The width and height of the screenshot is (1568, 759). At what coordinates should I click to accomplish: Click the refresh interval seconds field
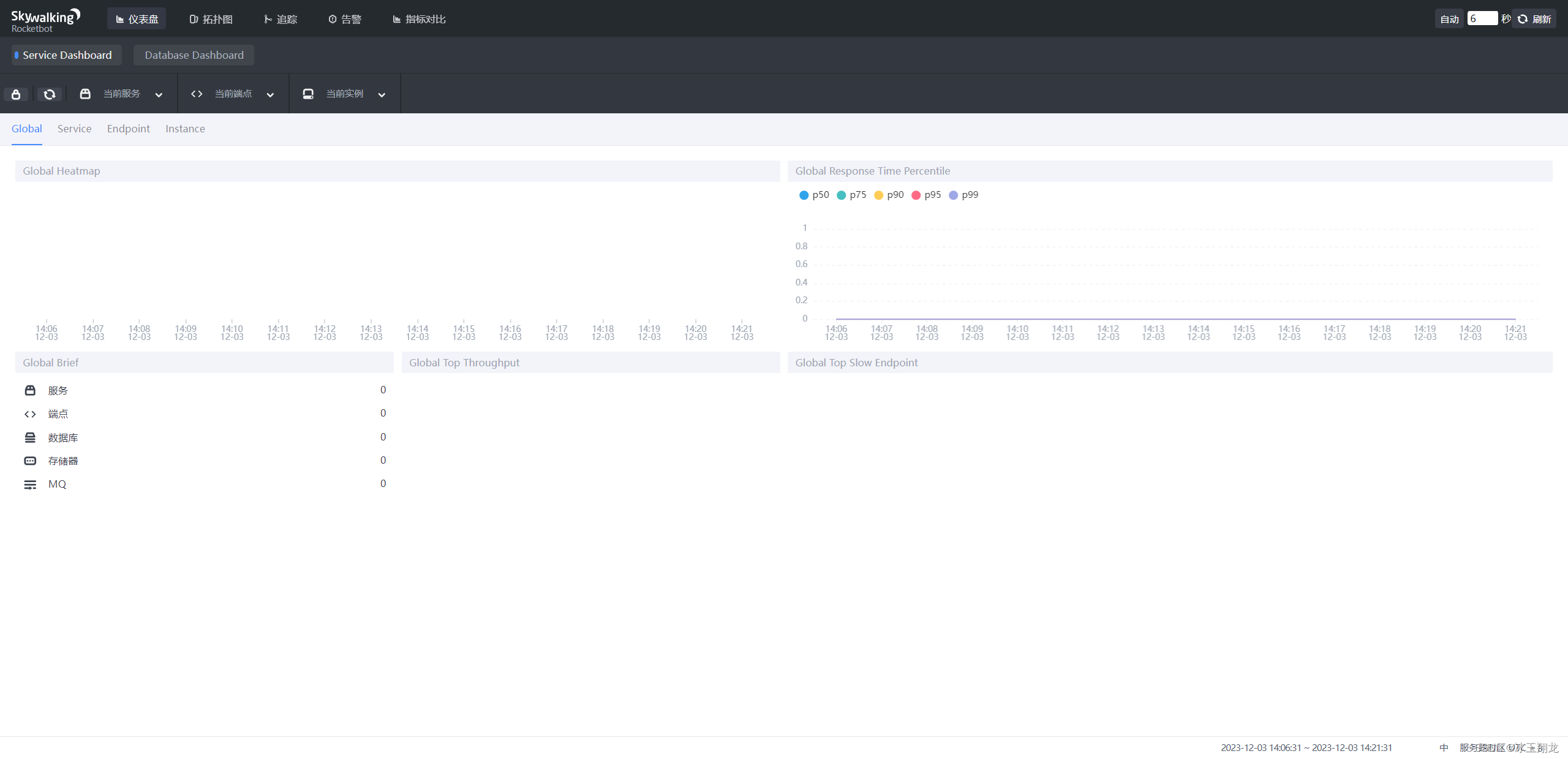pos(1482,18)
